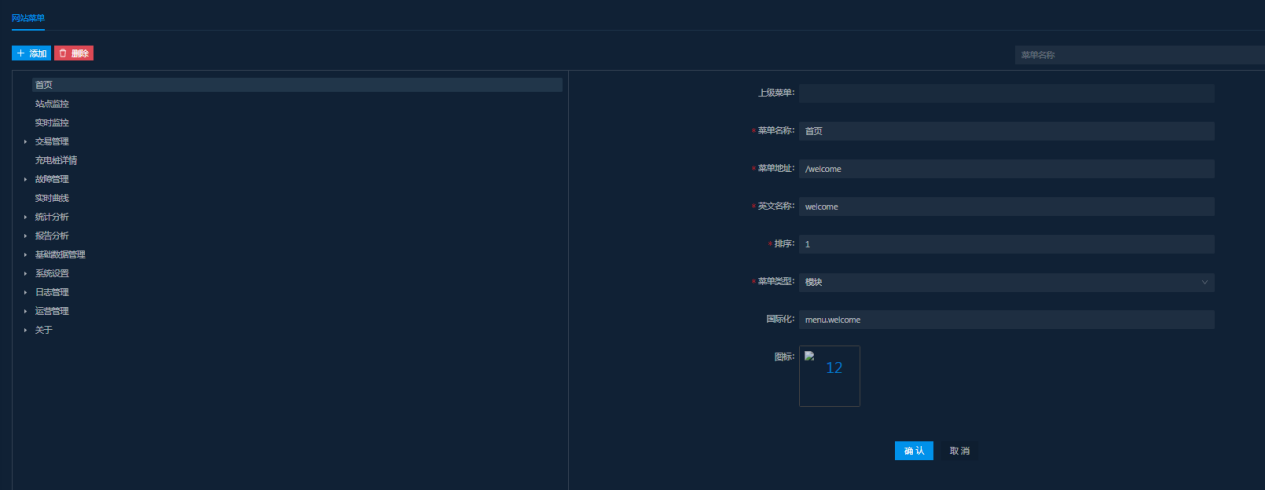Open the 菜单类型 dropdown showing 模块
1265x490 pixels.
[1006, 283]
